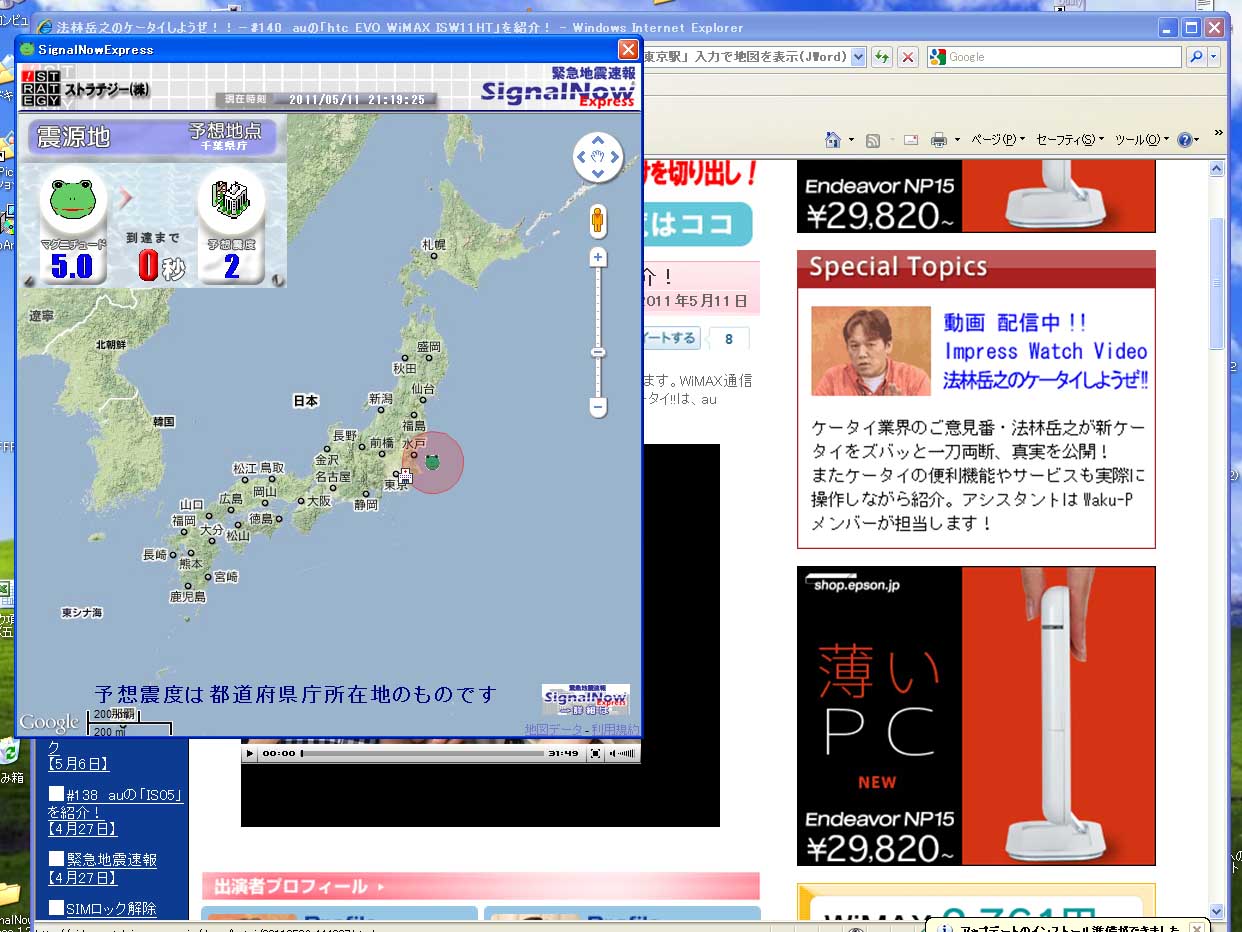Show more IE toolbar commands with chevrons
The image size is (1242, 932).
click(1218, 133)
